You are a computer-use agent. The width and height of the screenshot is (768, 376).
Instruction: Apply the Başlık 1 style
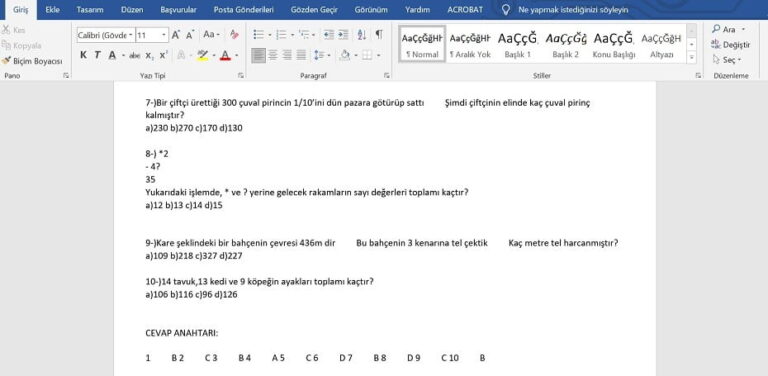(518, 45)
